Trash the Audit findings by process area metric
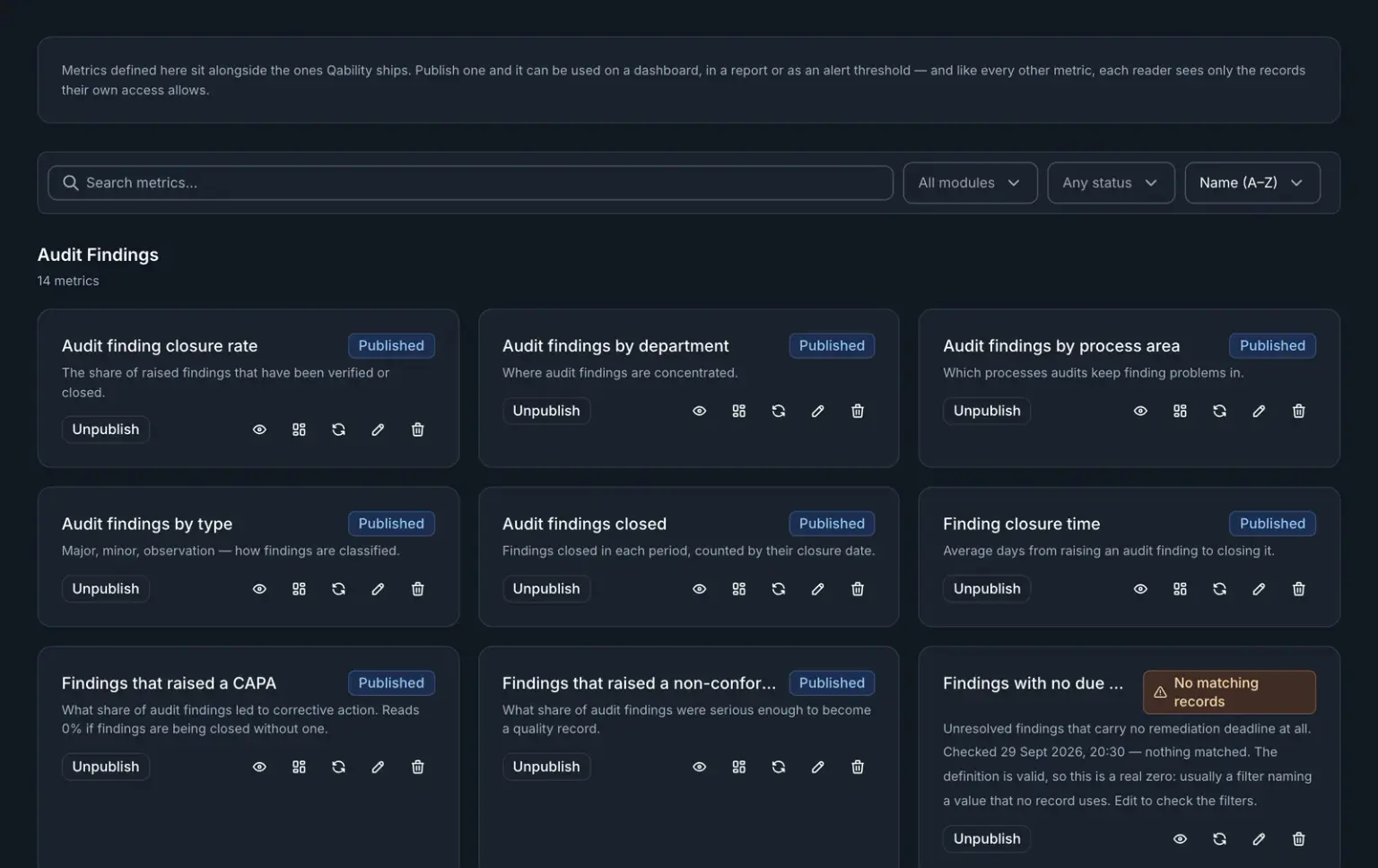The width and height of the screenshot is (1378, 868). 1298,411
